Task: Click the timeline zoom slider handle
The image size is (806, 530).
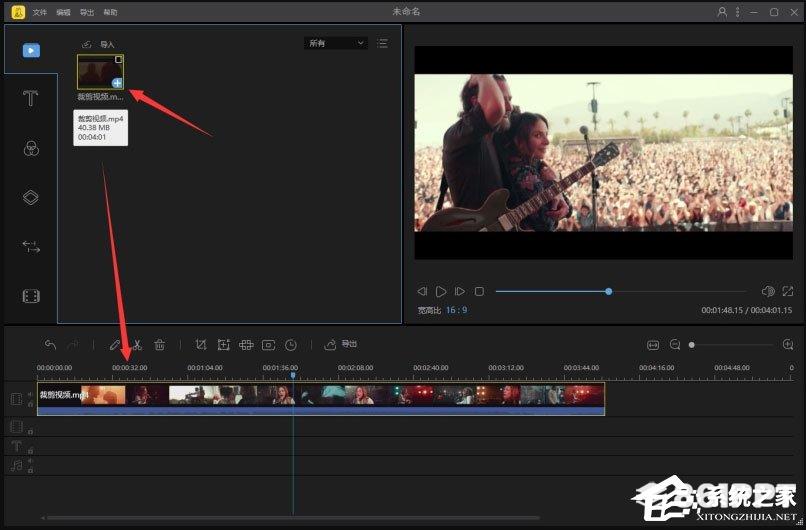Action: coord(692,345)
